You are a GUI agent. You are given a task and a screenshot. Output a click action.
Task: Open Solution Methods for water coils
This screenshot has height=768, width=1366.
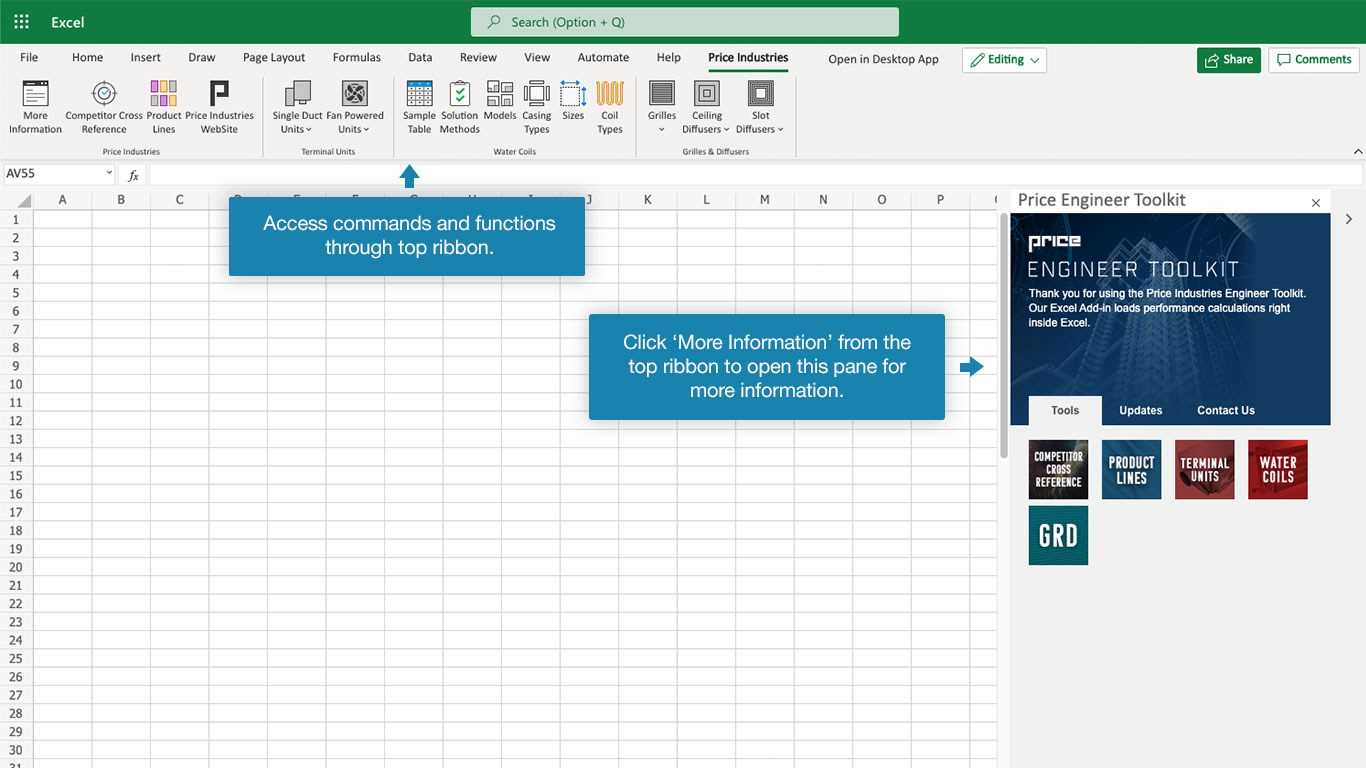tap(459, 107)
